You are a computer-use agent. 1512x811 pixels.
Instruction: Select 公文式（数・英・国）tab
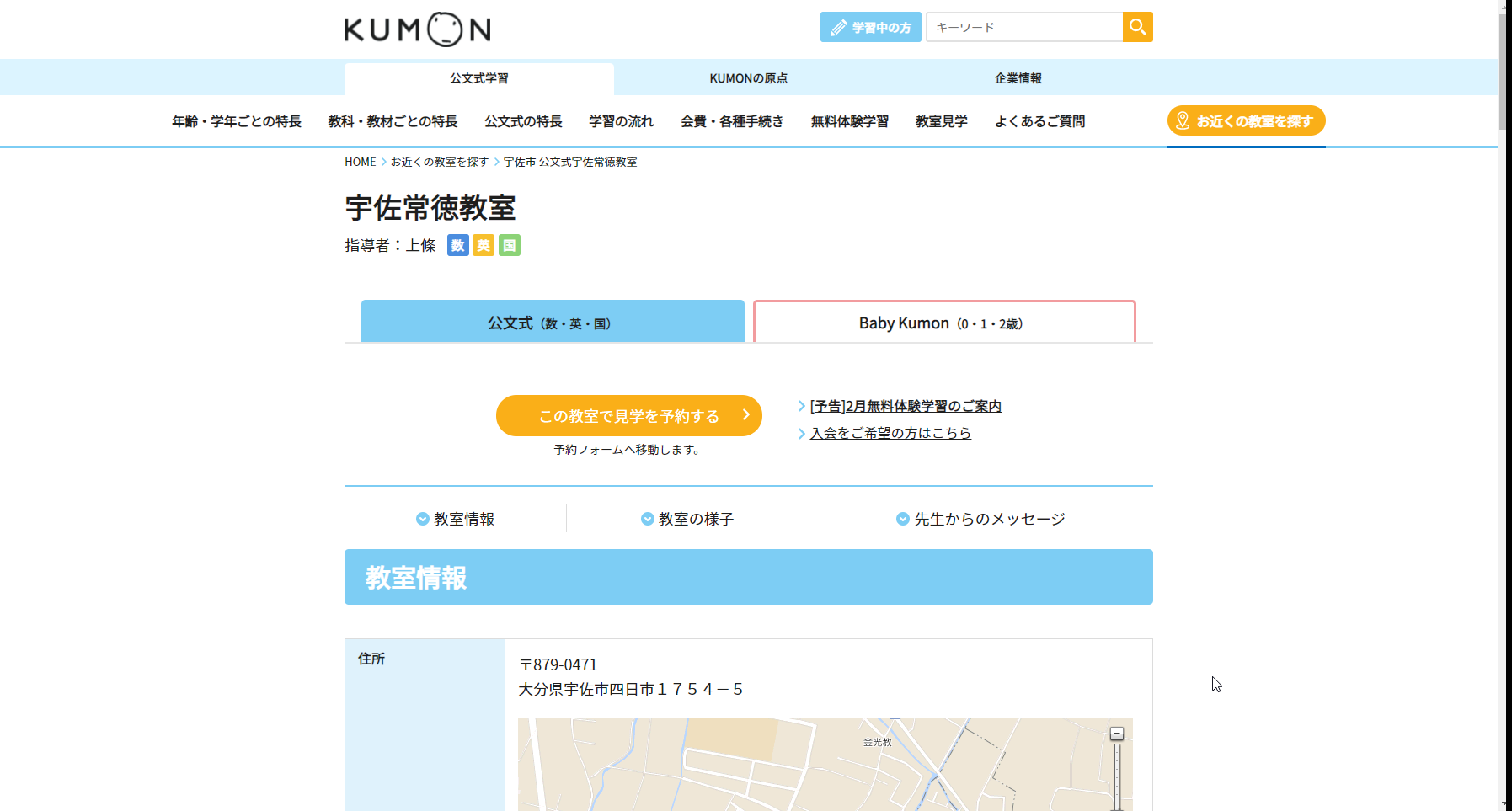553,322
